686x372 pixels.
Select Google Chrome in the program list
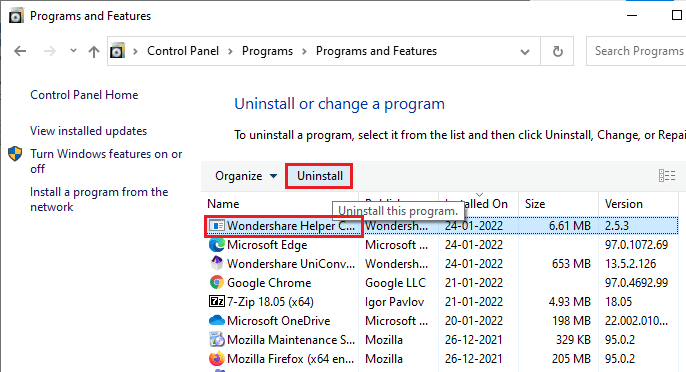click(x=269, y=283)
